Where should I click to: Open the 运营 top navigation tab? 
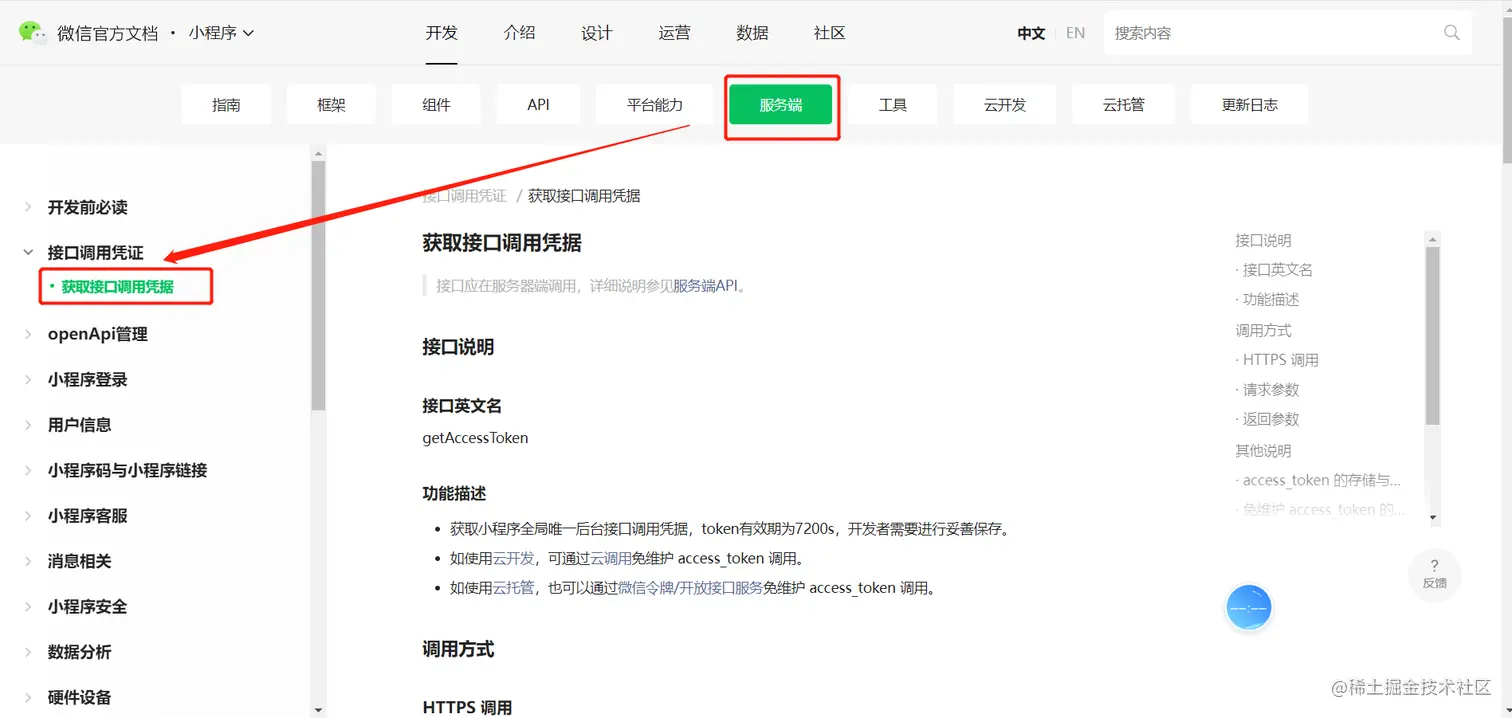(x=675, y=33)
